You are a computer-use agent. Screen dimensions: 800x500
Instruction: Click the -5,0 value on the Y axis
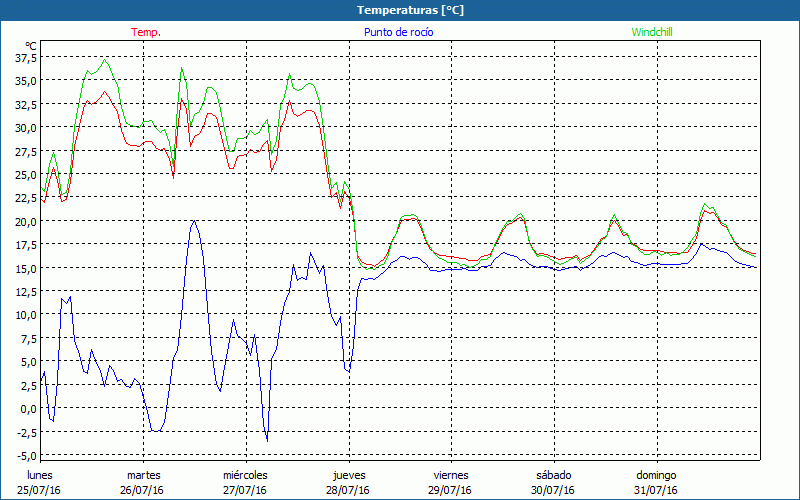point(27,455)
